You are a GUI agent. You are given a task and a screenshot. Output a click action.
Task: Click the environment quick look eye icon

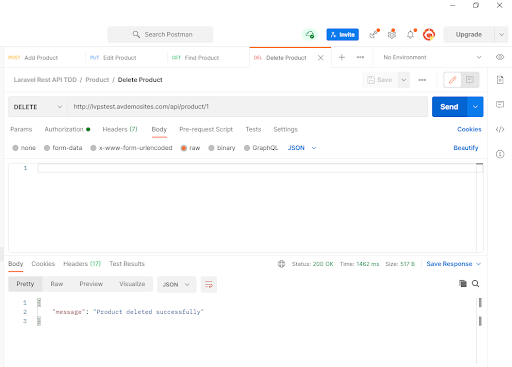(x=500, y=57)
